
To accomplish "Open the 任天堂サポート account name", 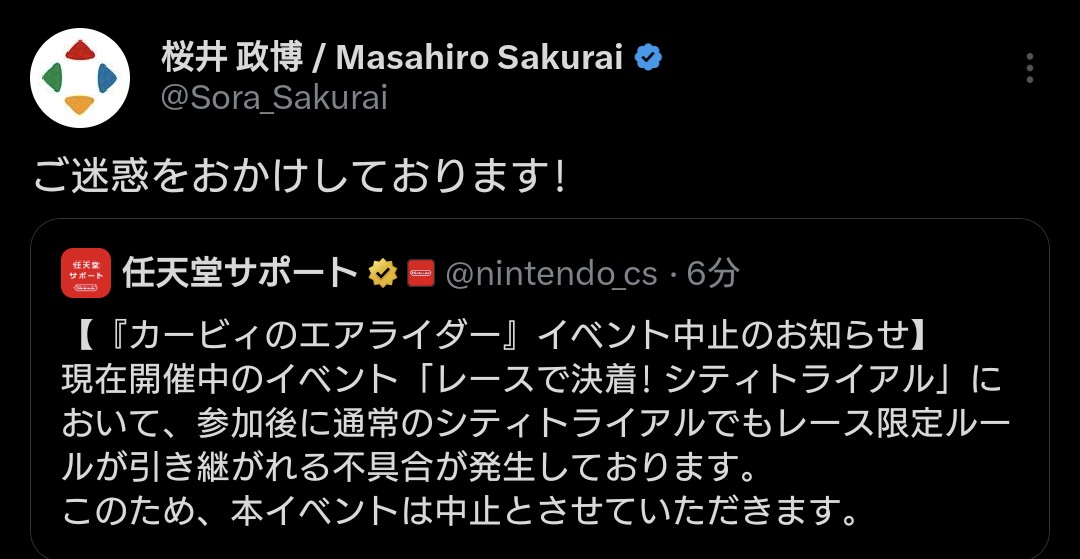I will pyautogui.click(x=240, y=273).
